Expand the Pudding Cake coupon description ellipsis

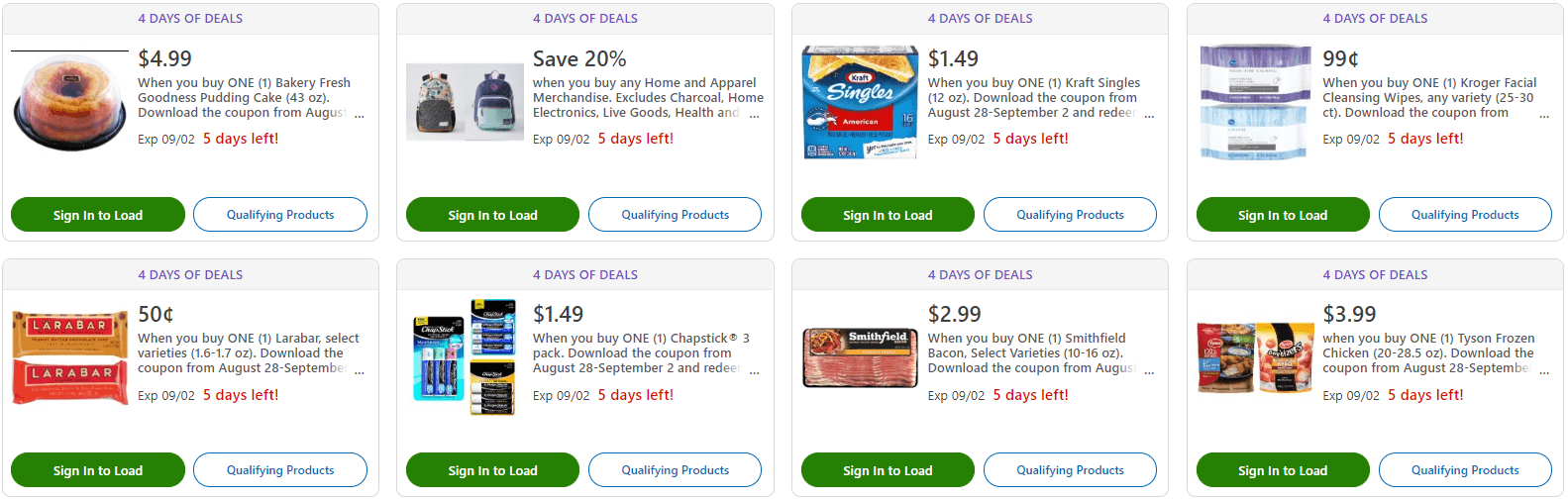(x=360, y=115)
